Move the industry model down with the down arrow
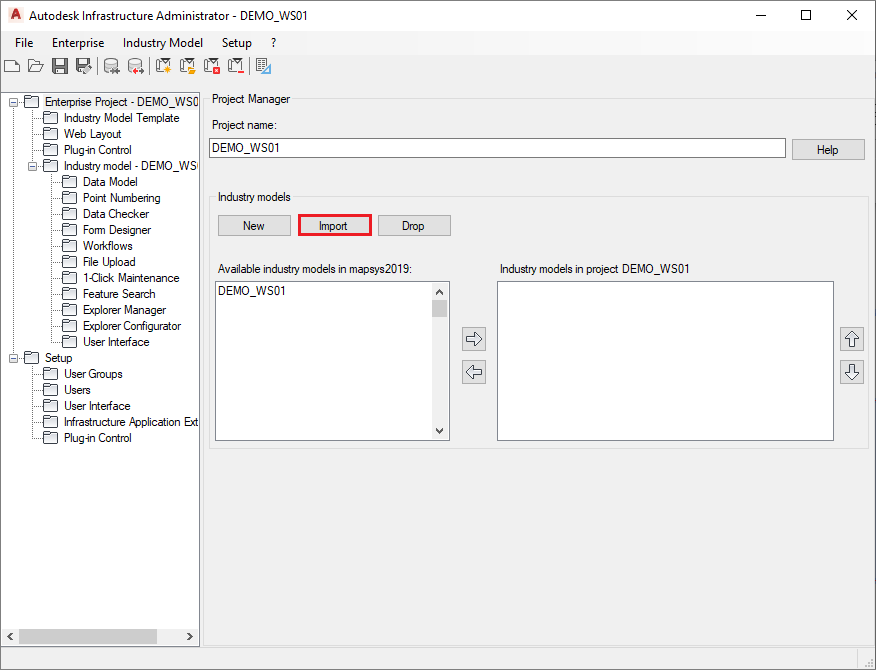The width and height of the screenshot is (876, 670). click(x=851, y=372)
